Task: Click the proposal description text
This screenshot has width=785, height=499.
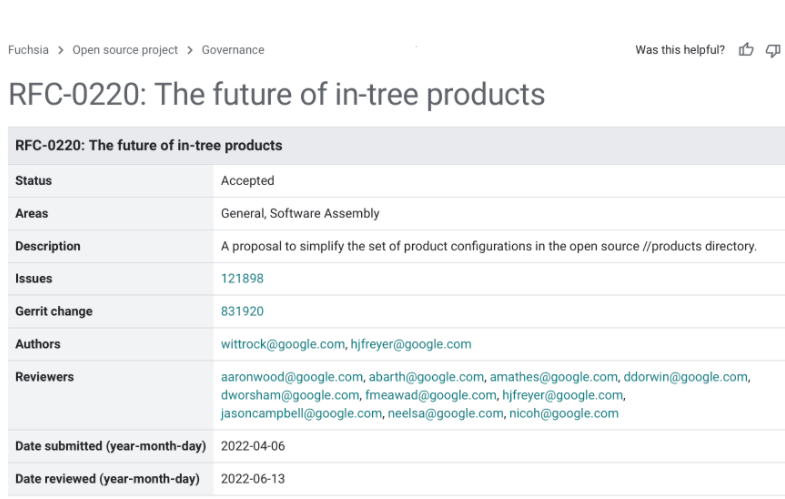Action: point(489,246)
